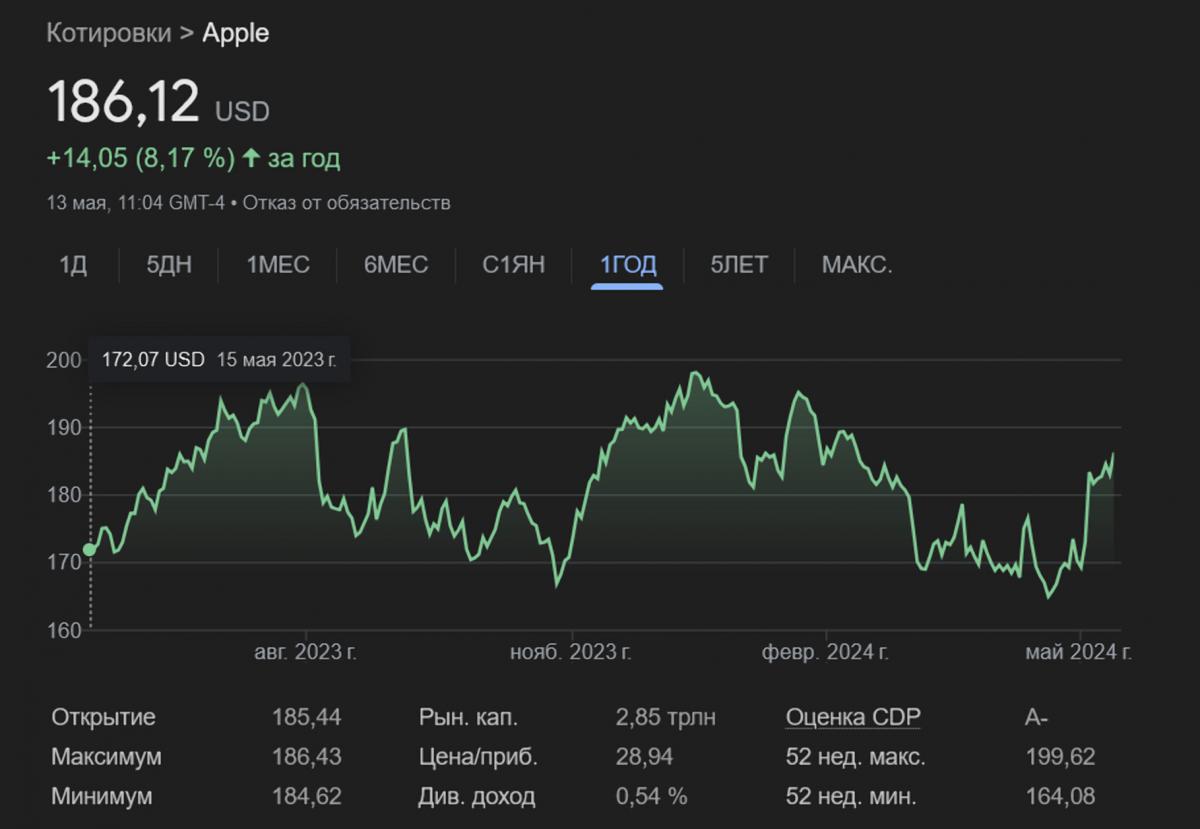Screen dimensions: 1200x829
Task: Open the МАКС. full history tab
Action: tap(857, 265)
